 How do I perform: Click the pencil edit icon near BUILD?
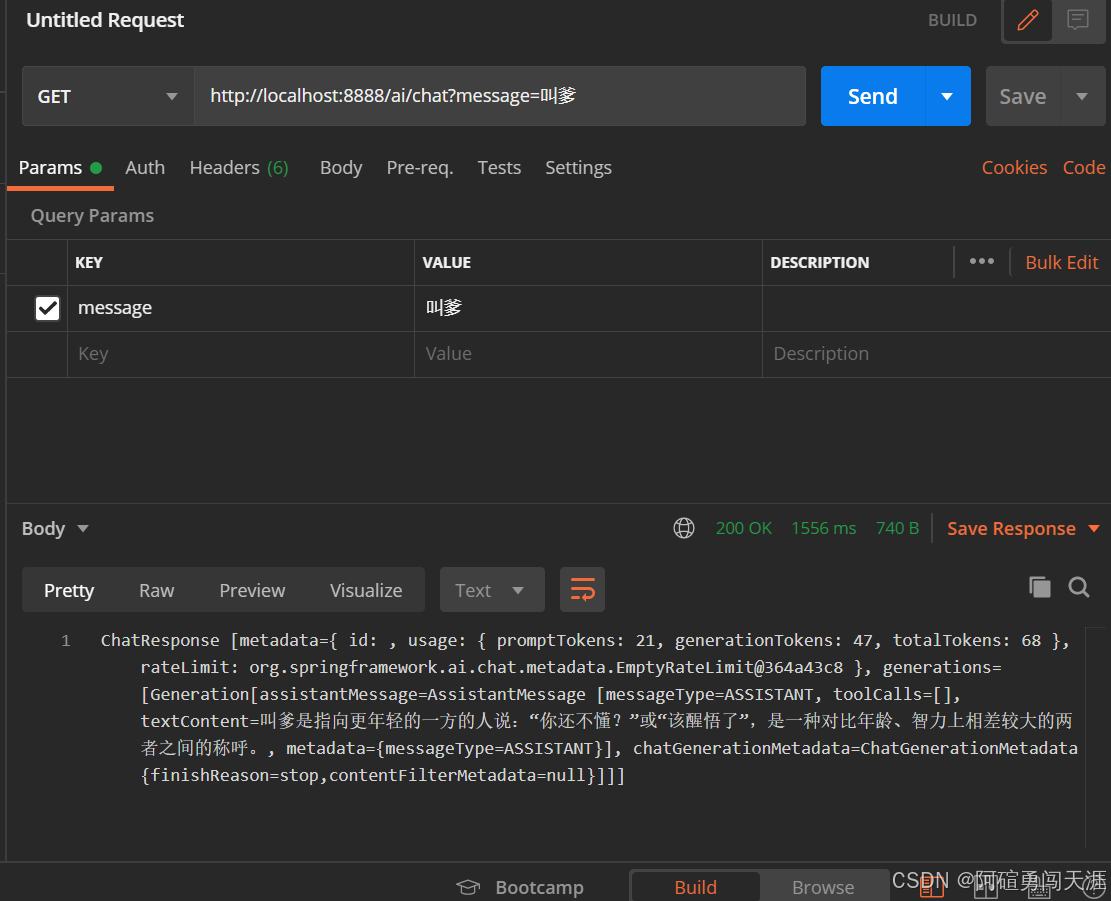tap(1027, 20)
